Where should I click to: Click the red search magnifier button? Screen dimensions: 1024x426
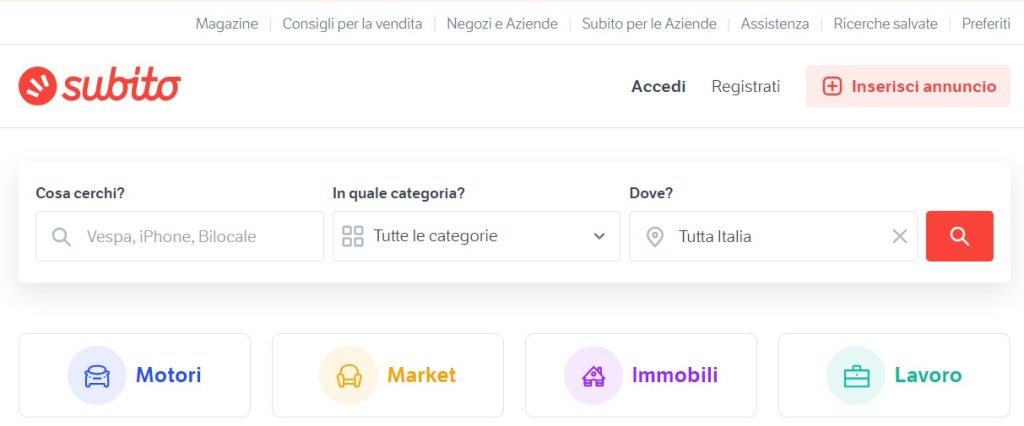coord(959,236)
